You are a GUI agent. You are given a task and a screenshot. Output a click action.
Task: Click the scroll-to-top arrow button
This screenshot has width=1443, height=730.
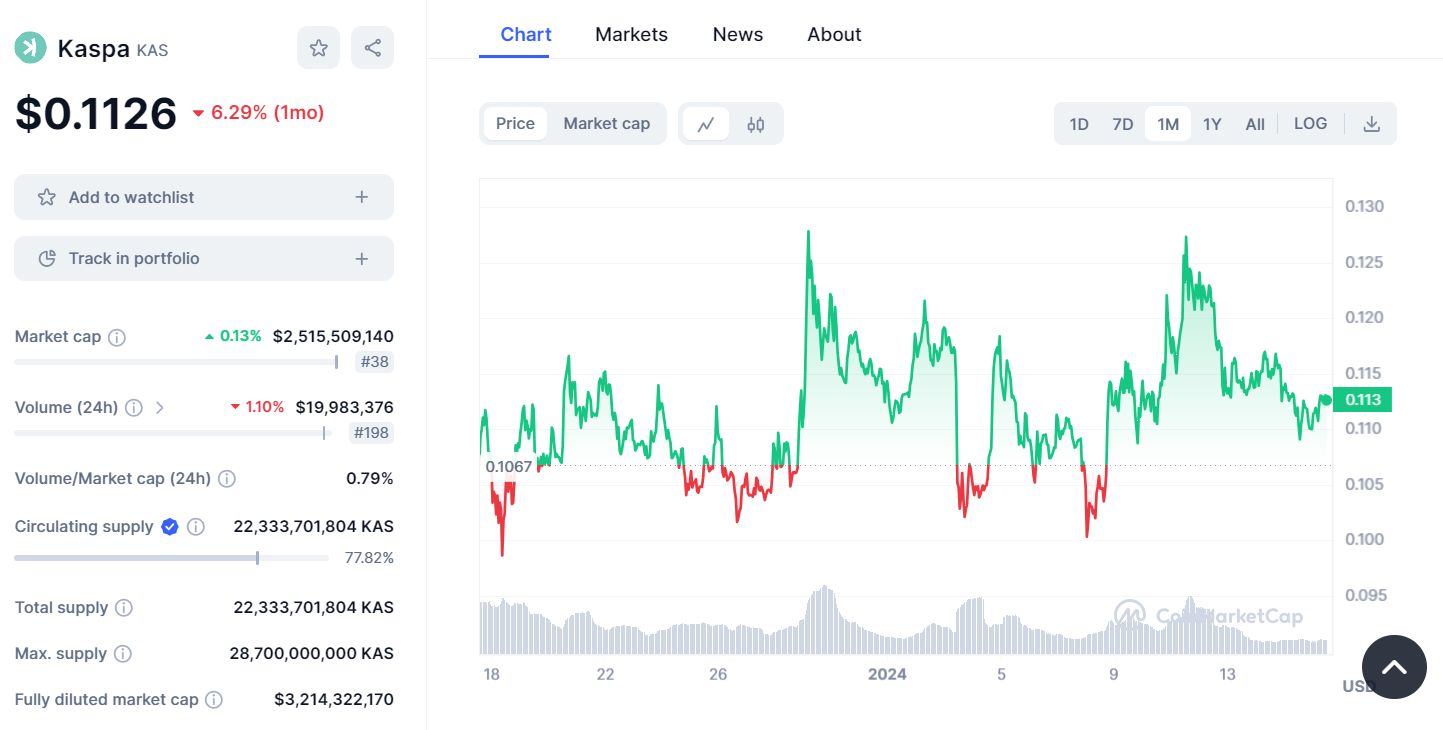point(1394,667)
